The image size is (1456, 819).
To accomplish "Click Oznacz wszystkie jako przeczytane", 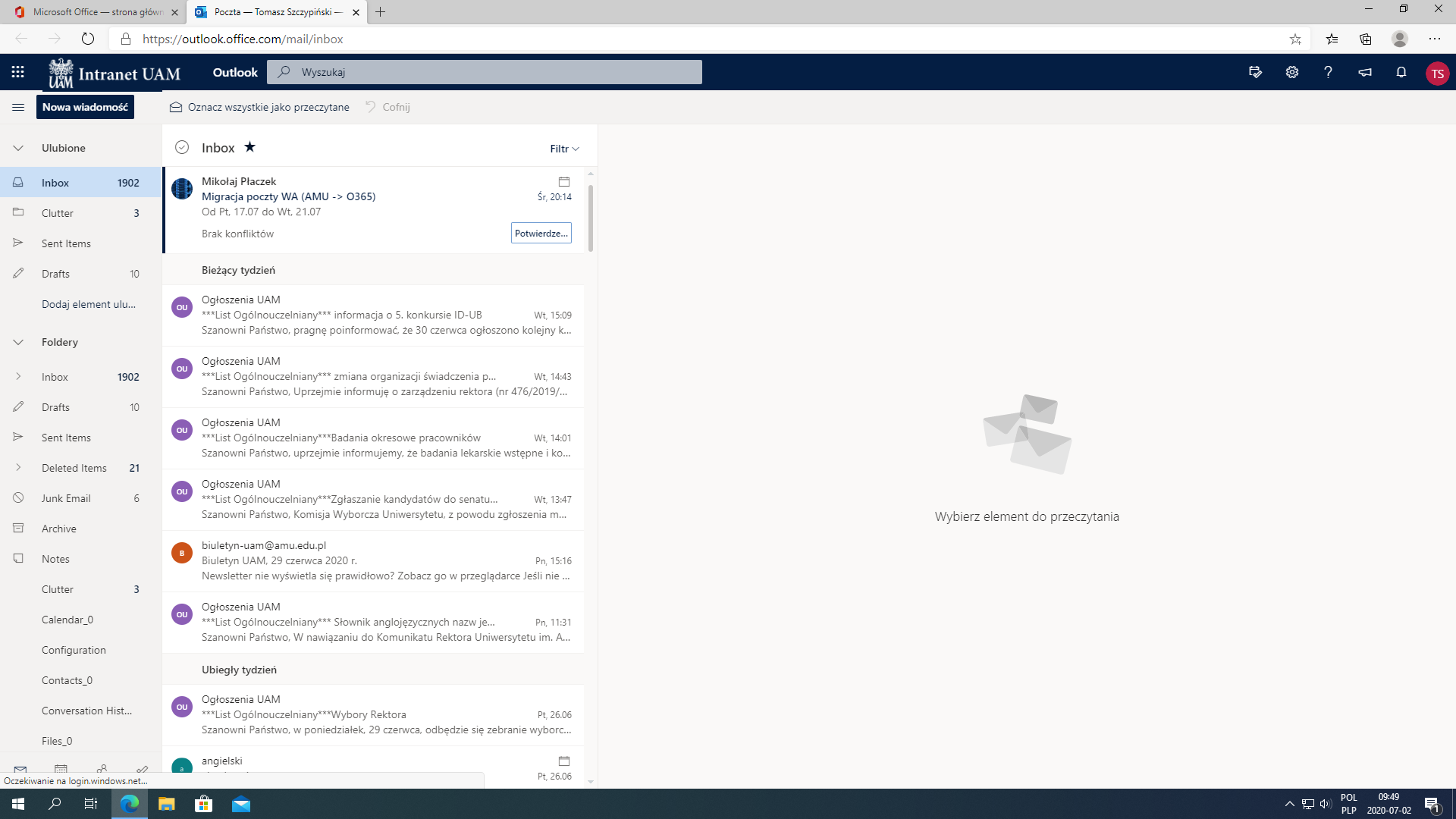I will (x=260, y=107).
